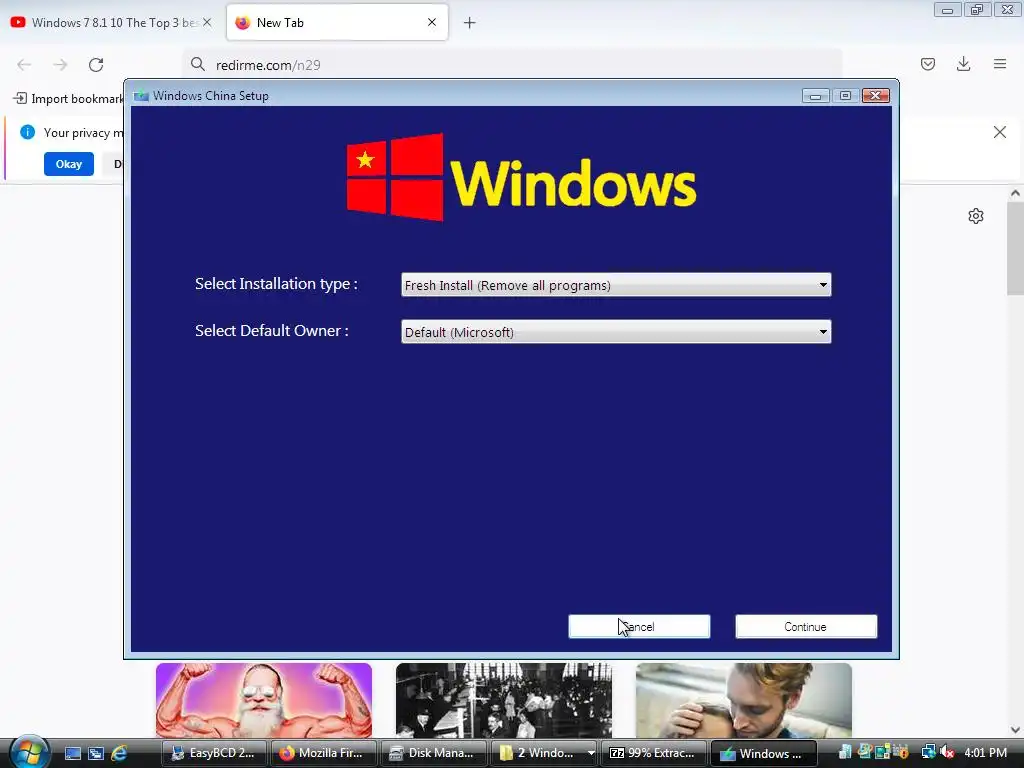Click the Cancel button in setup
The image size is (1024, 768).
click(x=639, y=627)
